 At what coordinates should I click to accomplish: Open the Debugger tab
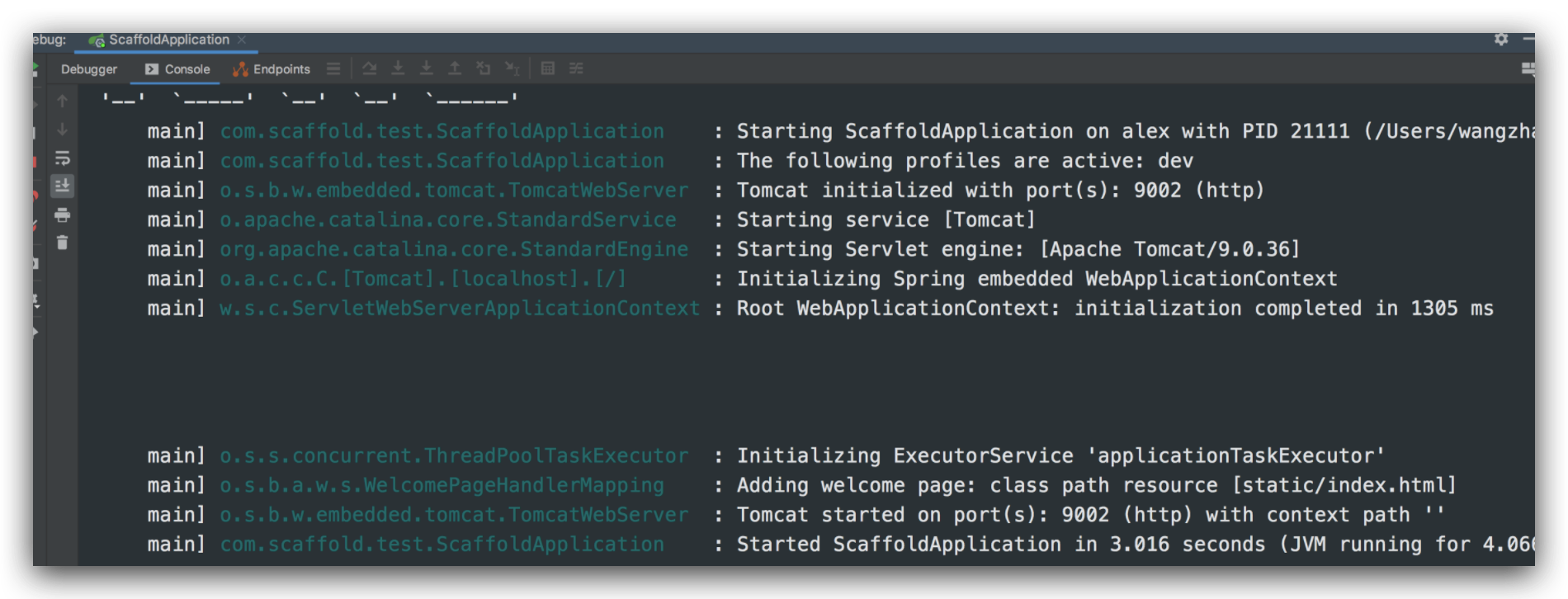point(89,69)
